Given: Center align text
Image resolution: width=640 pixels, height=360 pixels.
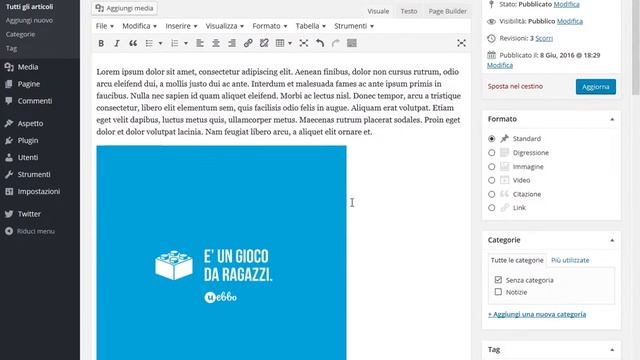Looking at the screenshot, I should click(216, 43).
